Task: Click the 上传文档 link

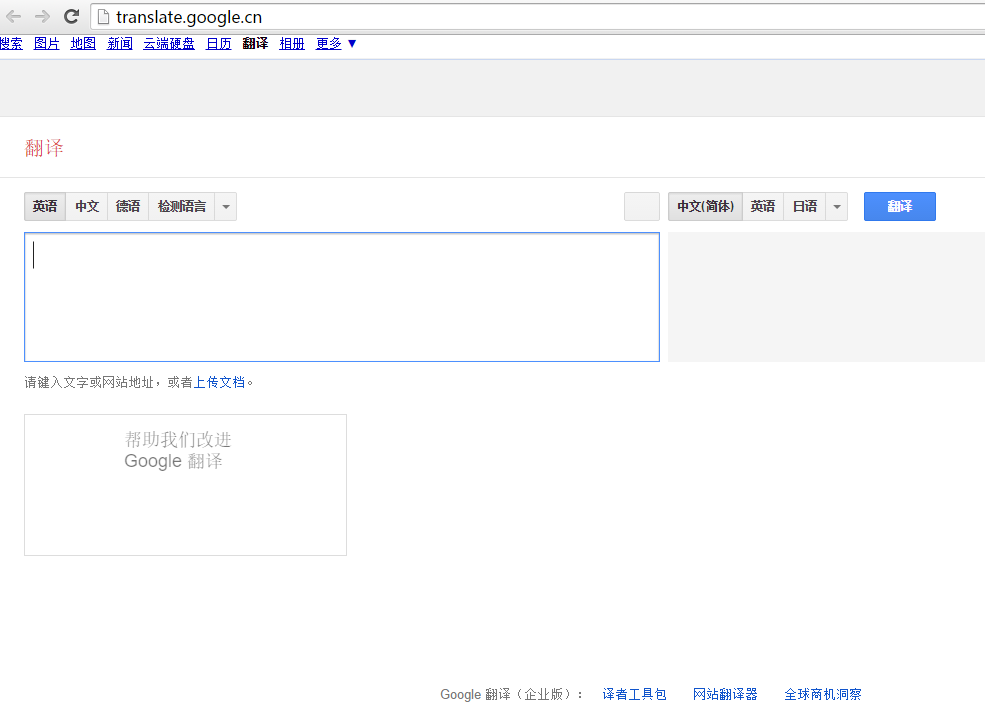Action: pos(219,382)
